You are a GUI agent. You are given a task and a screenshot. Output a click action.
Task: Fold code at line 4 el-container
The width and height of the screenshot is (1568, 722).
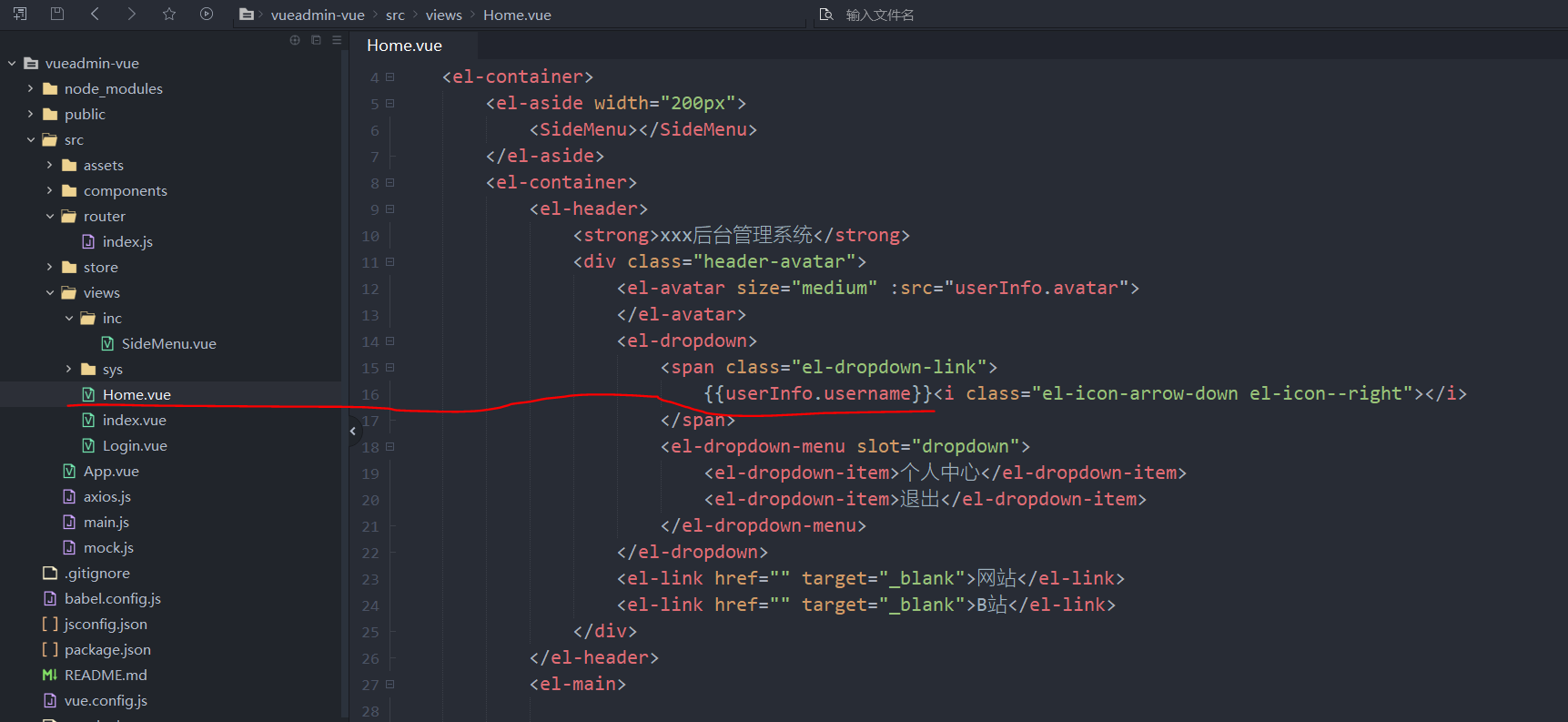(389, 77)
